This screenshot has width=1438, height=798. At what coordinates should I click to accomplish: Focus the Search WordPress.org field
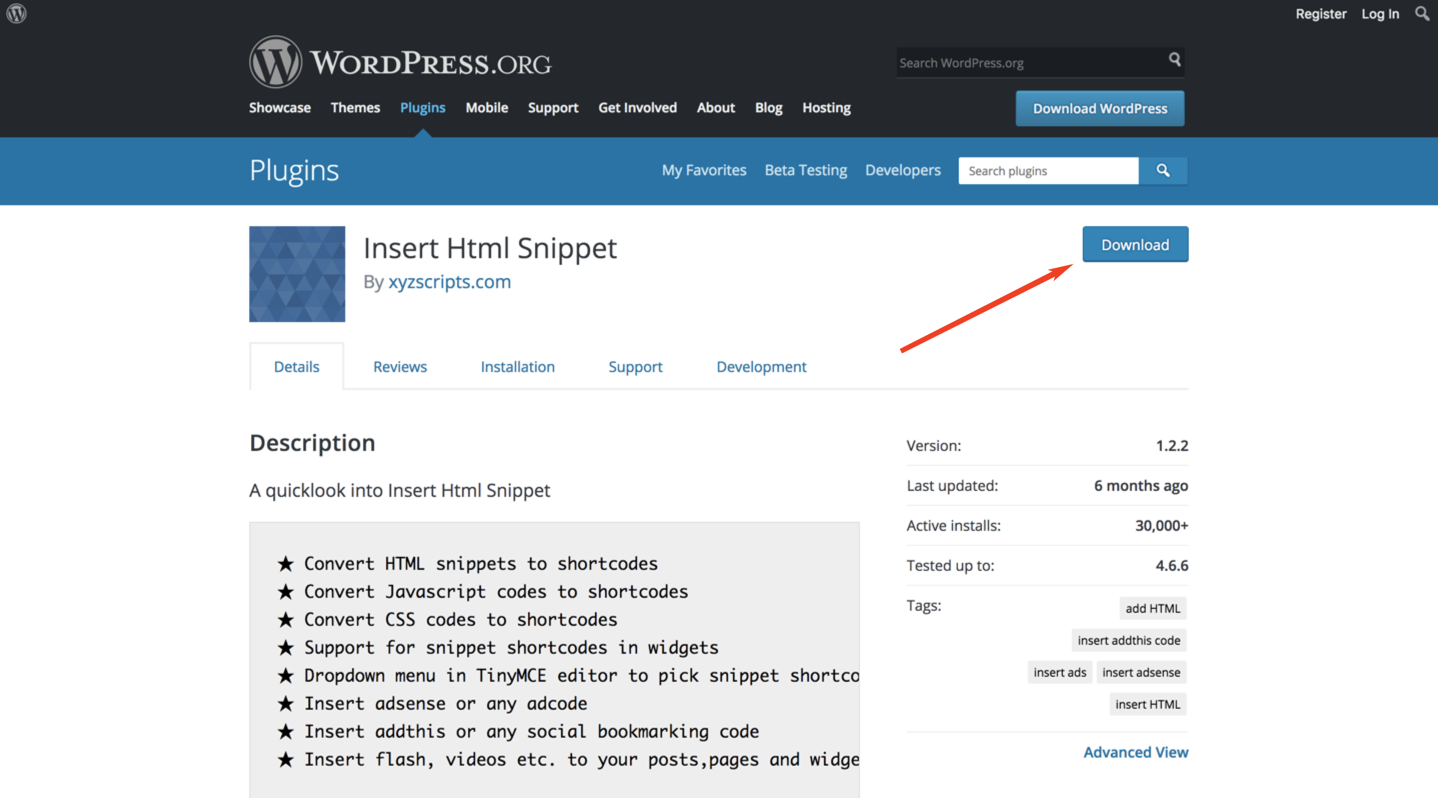tap(1031, 63)
